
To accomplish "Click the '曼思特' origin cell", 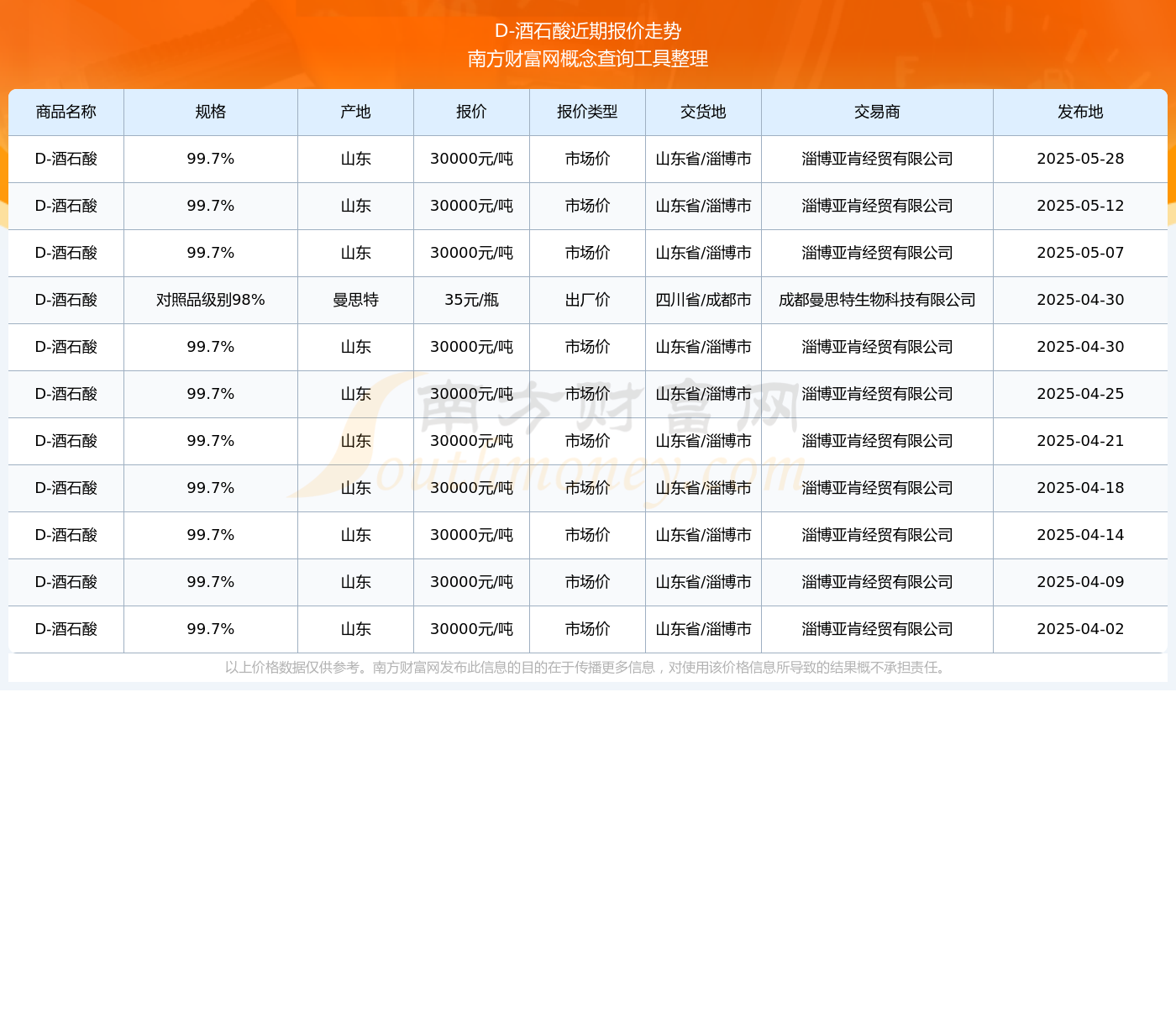I will pyautogui.click(x=356, y=300).
